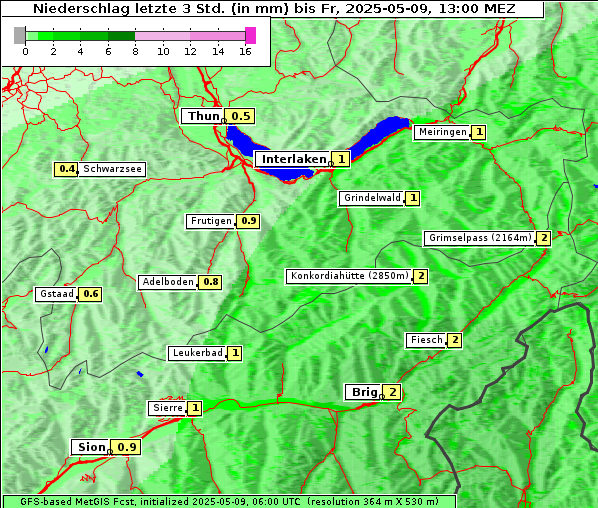The image size is (598, 508).
Task: Click the map title bar text
Action: [274, 8]
